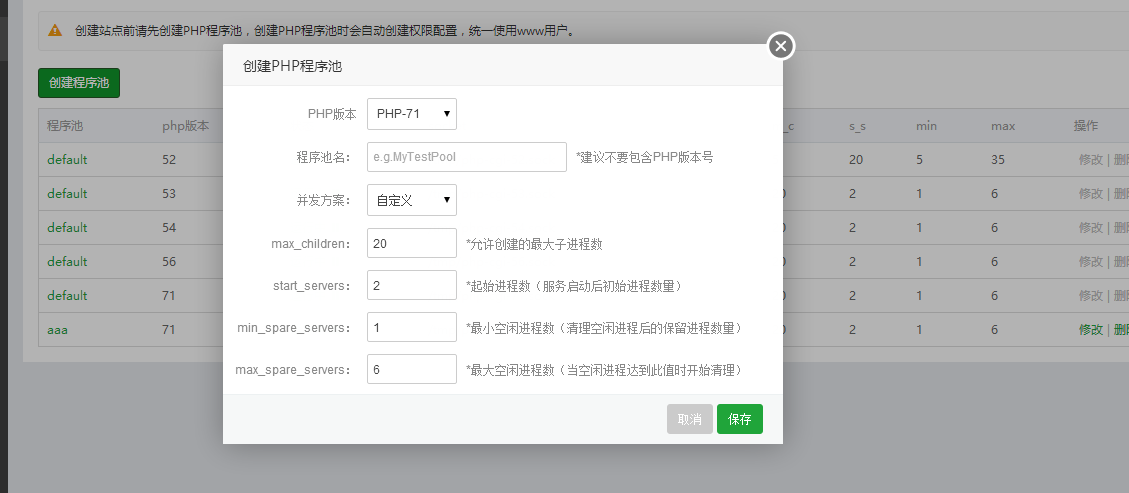Click the max_spare_servers input with value 6
The image size is (1129, 493).
412,369
